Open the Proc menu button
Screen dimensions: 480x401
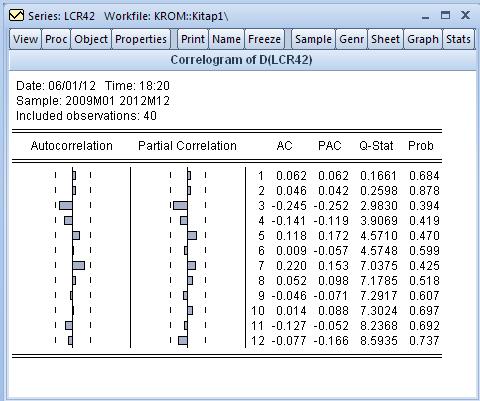tap(56, 39)
